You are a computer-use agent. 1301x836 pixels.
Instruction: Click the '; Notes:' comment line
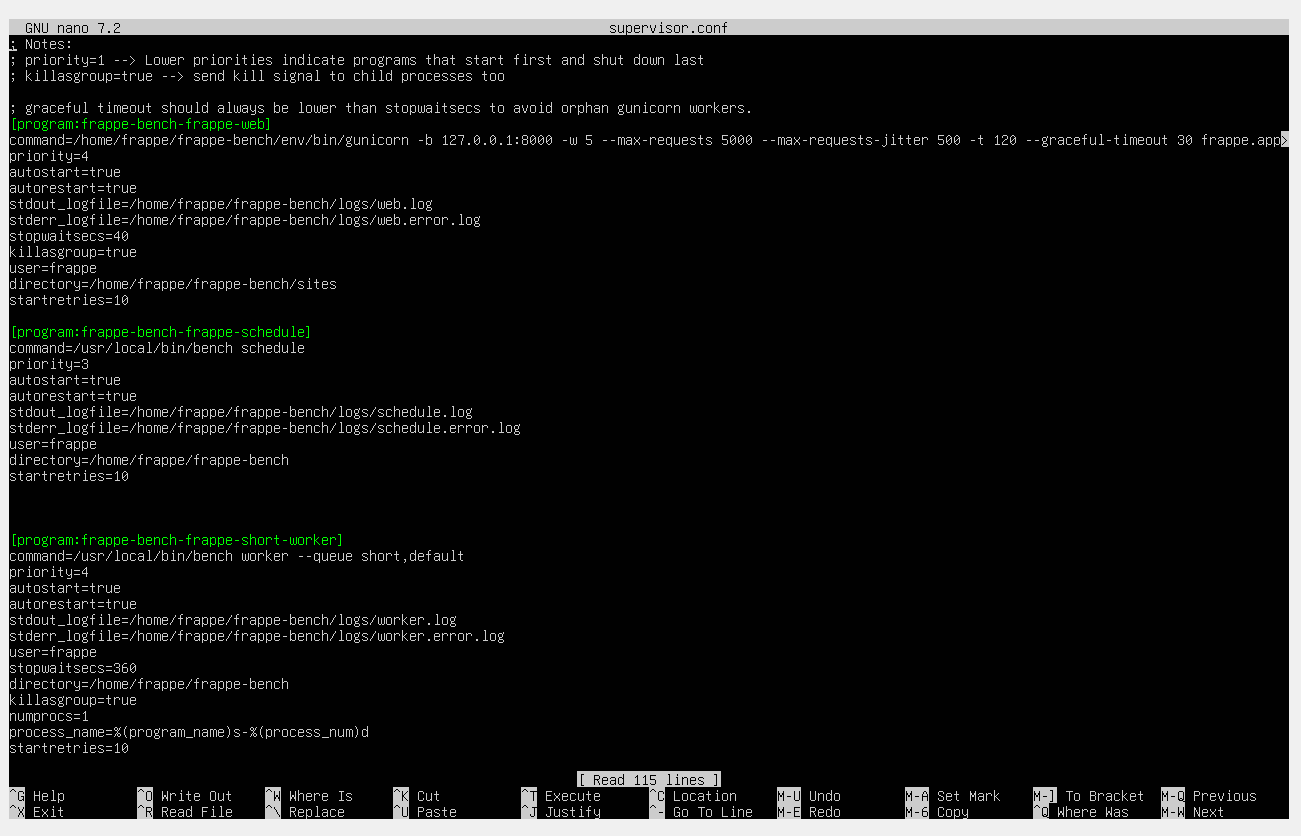click(41, 44)
